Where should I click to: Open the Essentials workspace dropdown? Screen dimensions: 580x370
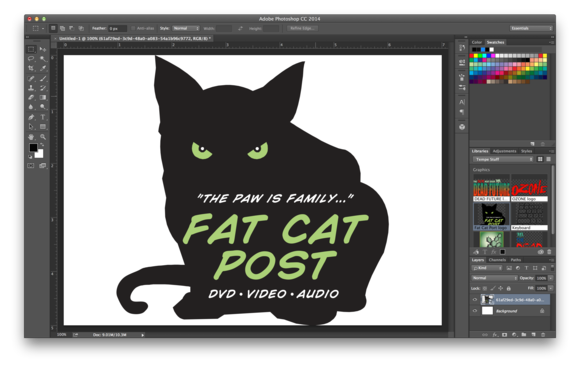click(x=531, y=28)
